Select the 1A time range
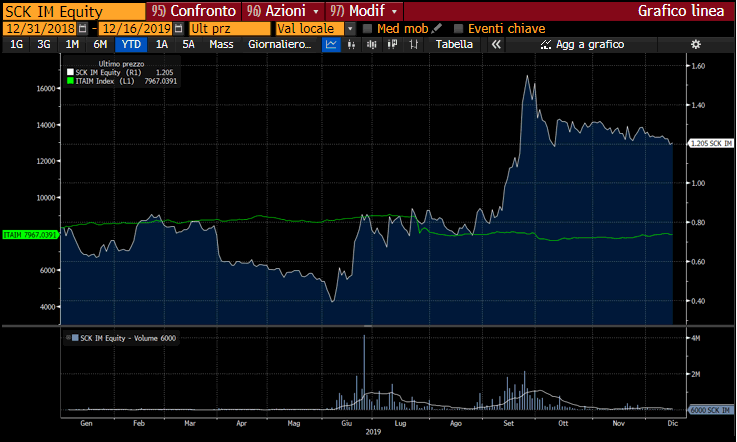 [x=162, y=44]
